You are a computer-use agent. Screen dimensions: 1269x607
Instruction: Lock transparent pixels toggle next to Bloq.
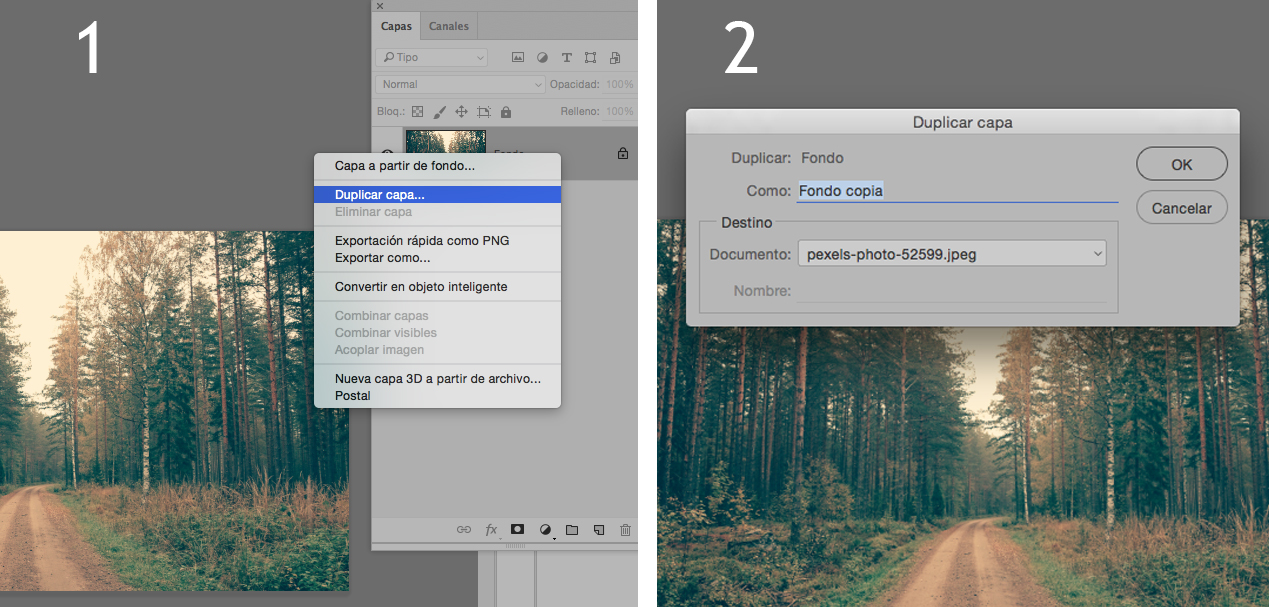click(x=417, y=111)
